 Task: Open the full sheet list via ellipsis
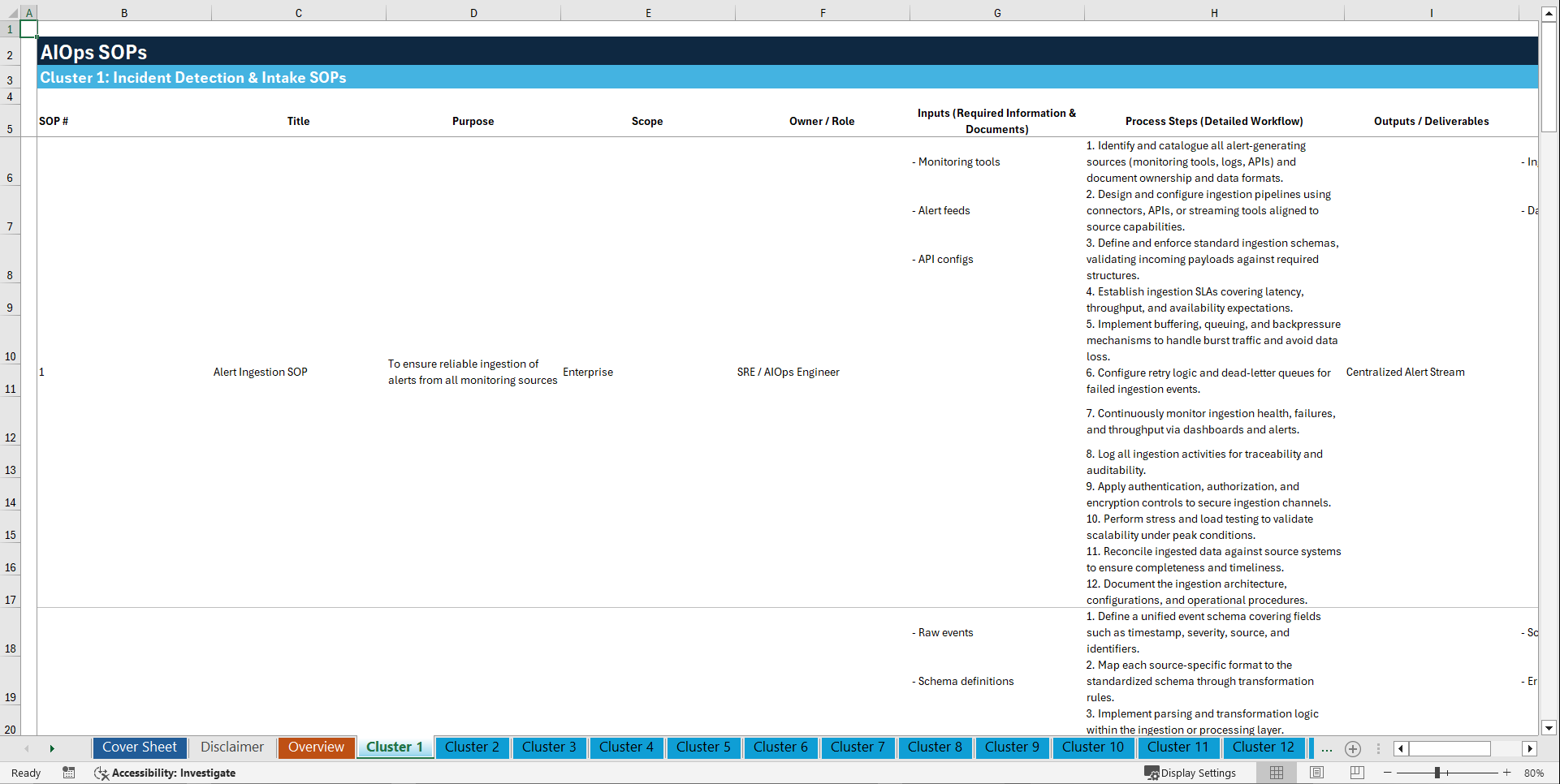point(1327,748)
